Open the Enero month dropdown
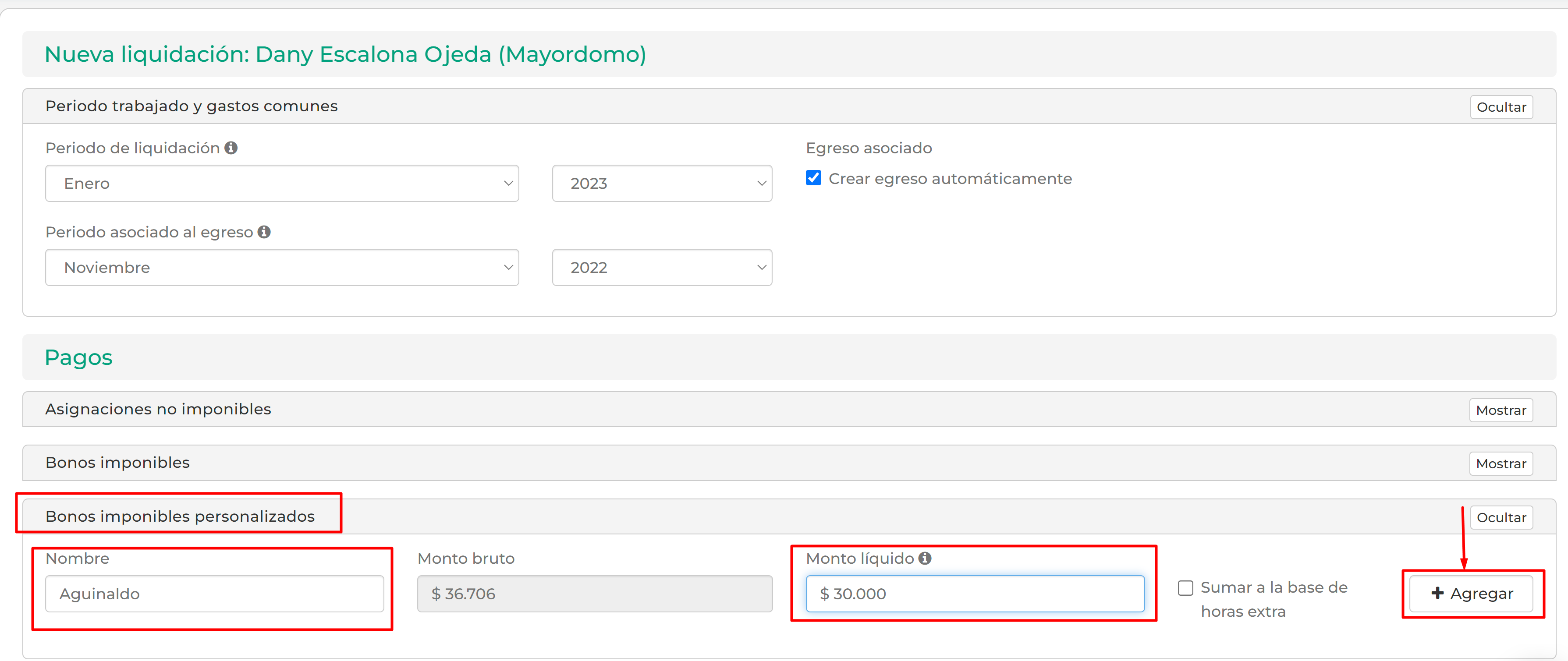The image size is (1568, 661). click(282, 183)
